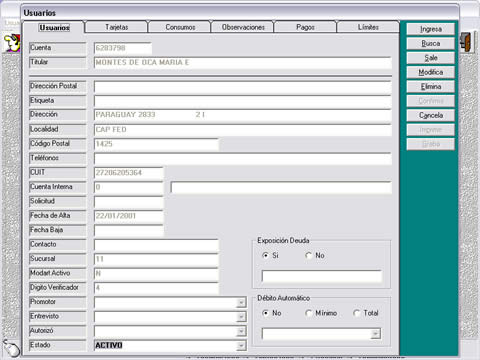Screen dimensions: 480x360
Task: Click the Sucursal field showing 11
Action: tap(156, 259)
